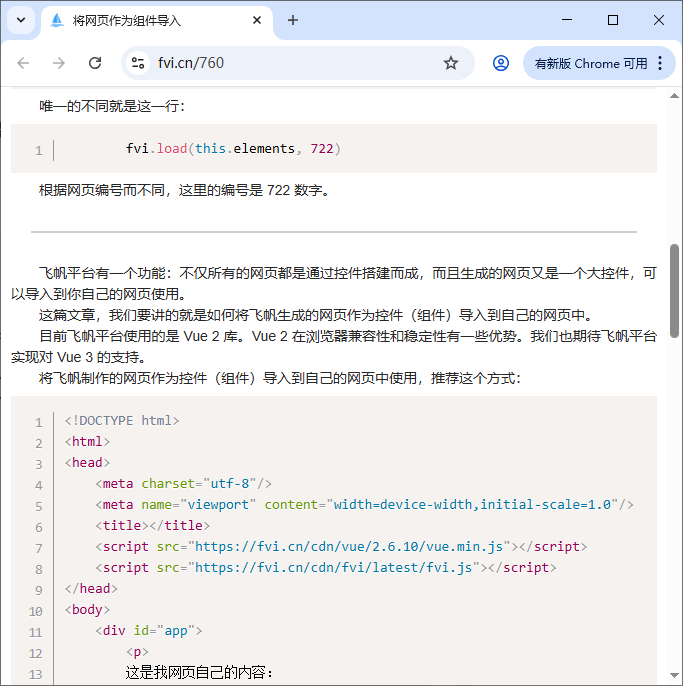Viewport: 683px width, 686px height.
Task: Open Chrome three-dot menu
Action: click(660, 63)
